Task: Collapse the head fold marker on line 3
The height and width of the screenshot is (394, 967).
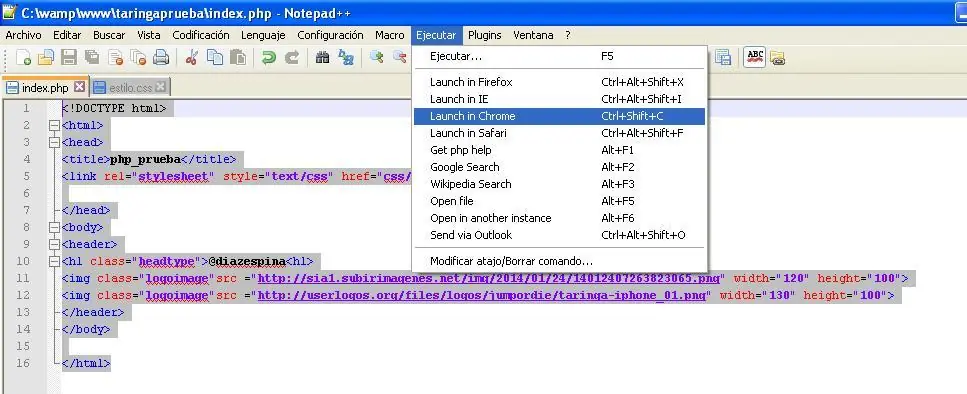Action: (54, 142)
